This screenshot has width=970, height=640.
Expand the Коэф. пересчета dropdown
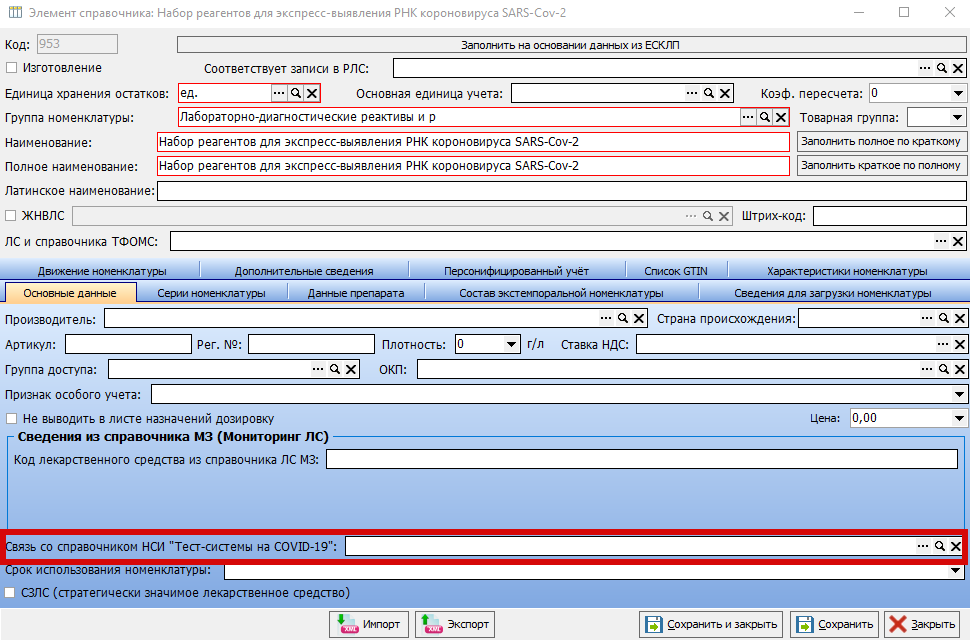point(958,93)
